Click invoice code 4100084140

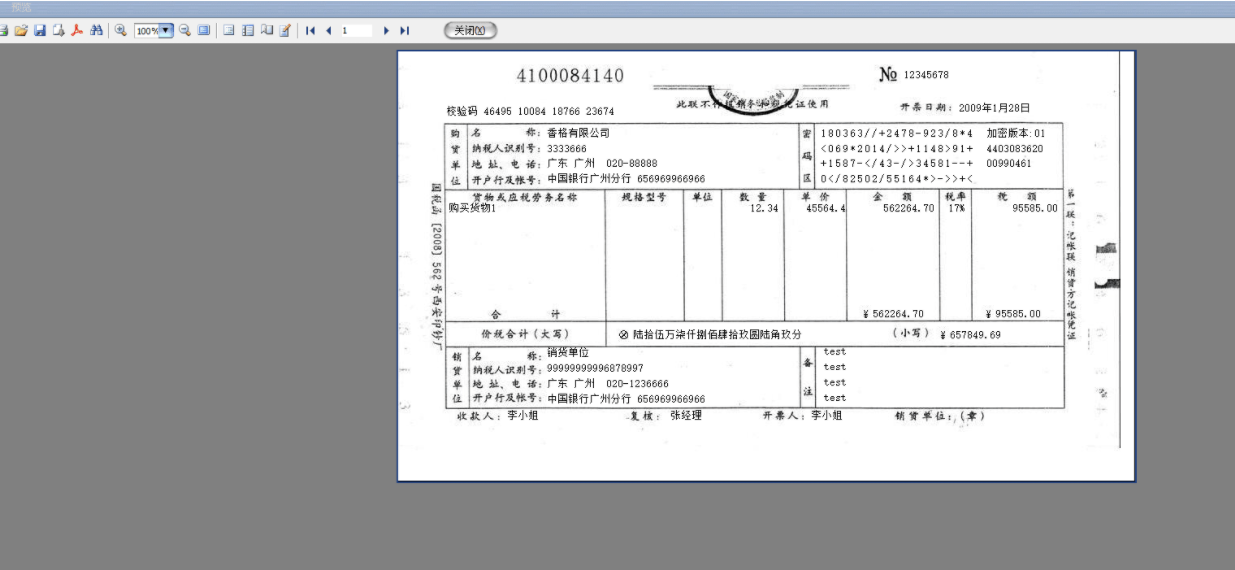click(570, 76)
